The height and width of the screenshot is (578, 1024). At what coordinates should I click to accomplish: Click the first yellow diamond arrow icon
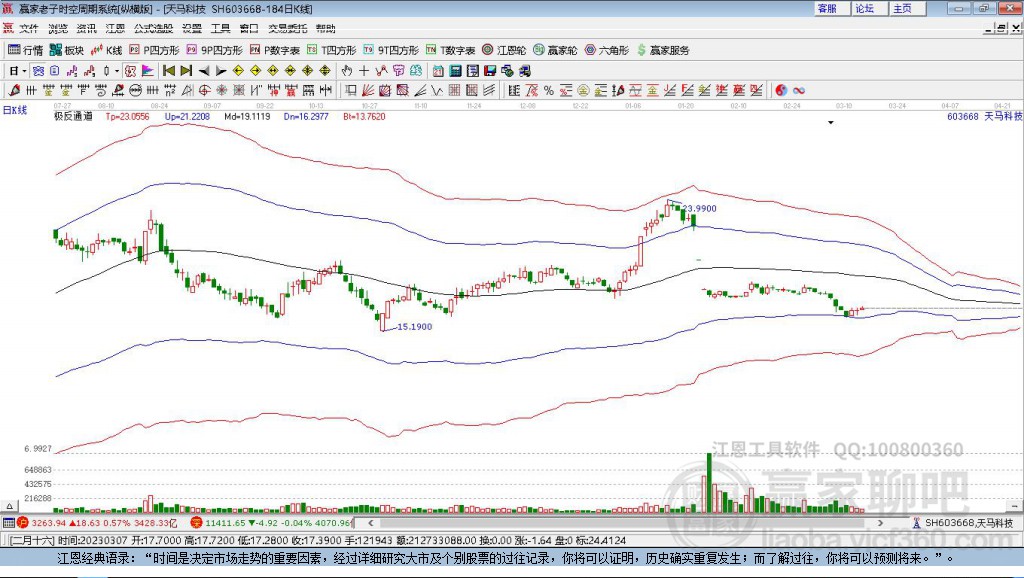click(238, 71)
